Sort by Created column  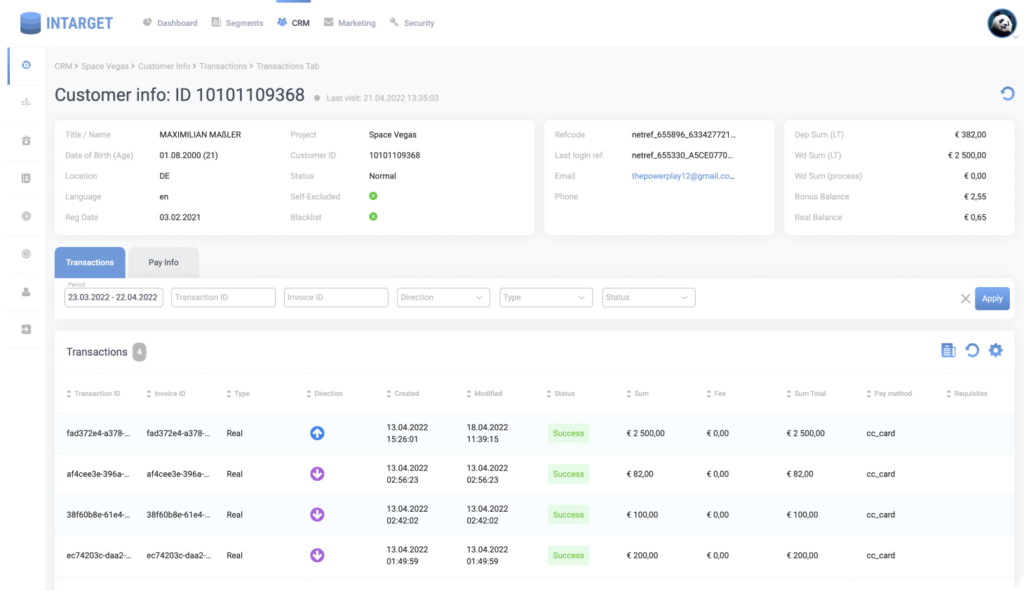[402, 394]
